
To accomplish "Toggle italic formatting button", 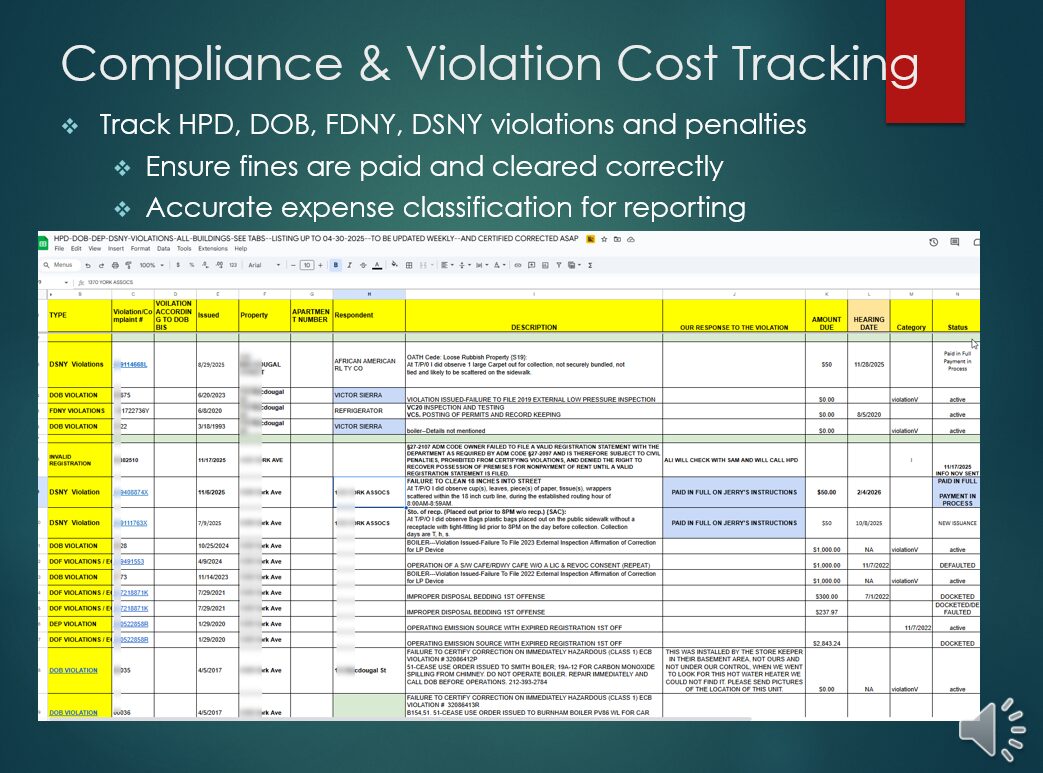I will [348, 265].
